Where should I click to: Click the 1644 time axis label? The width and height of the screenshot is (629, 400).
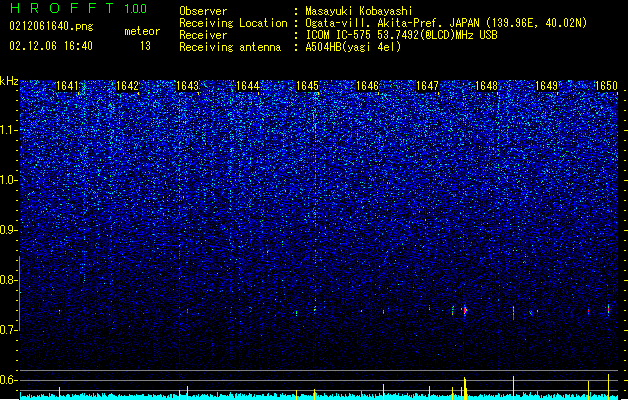[x=248, y=86]
